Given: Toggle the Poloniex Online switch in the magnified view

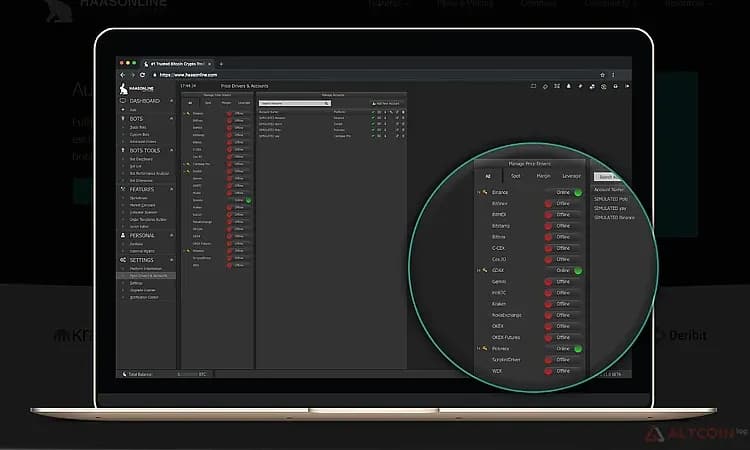Looking at the screenshot, I should point(564,349).
